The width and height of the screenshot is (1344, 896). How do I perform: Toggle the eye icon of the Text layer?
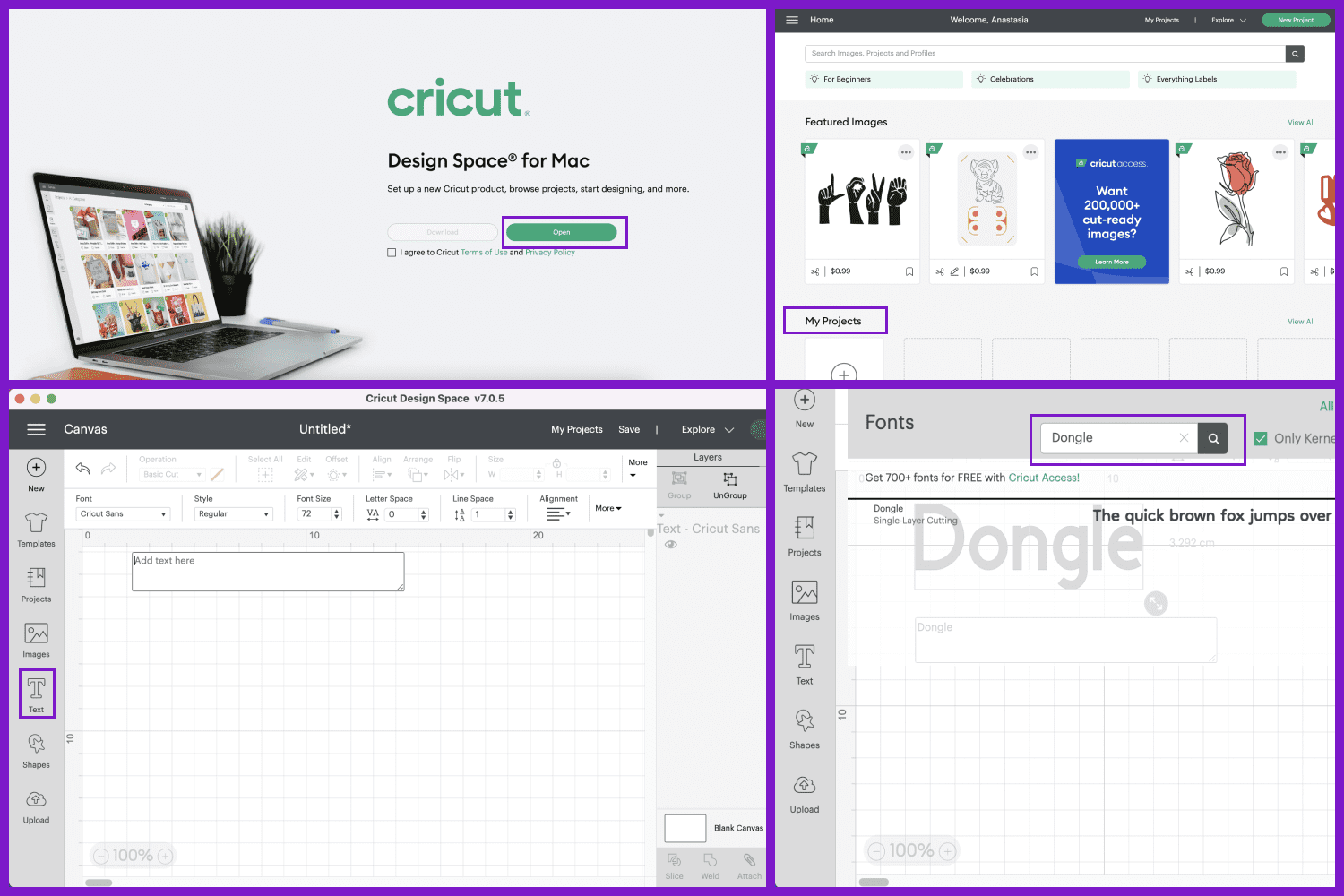tap(671, 544)
